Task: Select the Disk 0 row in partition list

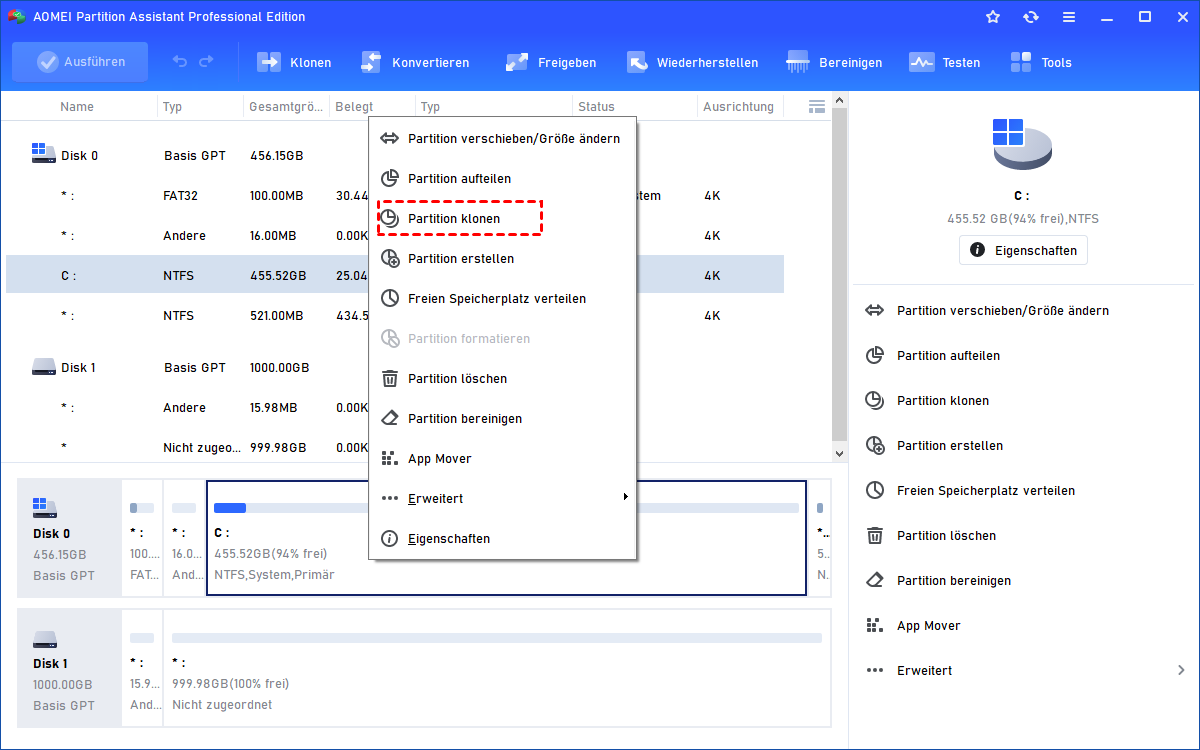Action: [395, 156]
